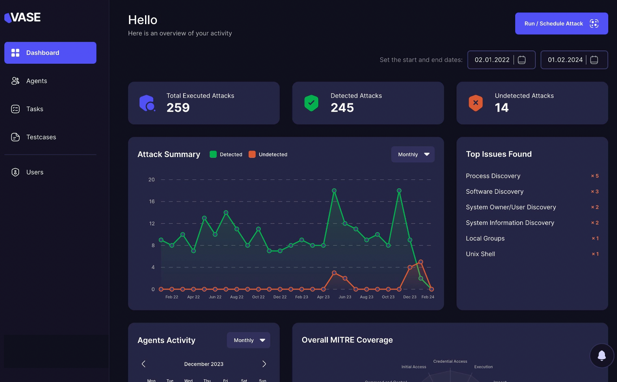Go to next month in calendar
The image size is (617, 382).
tap(264, 364)
